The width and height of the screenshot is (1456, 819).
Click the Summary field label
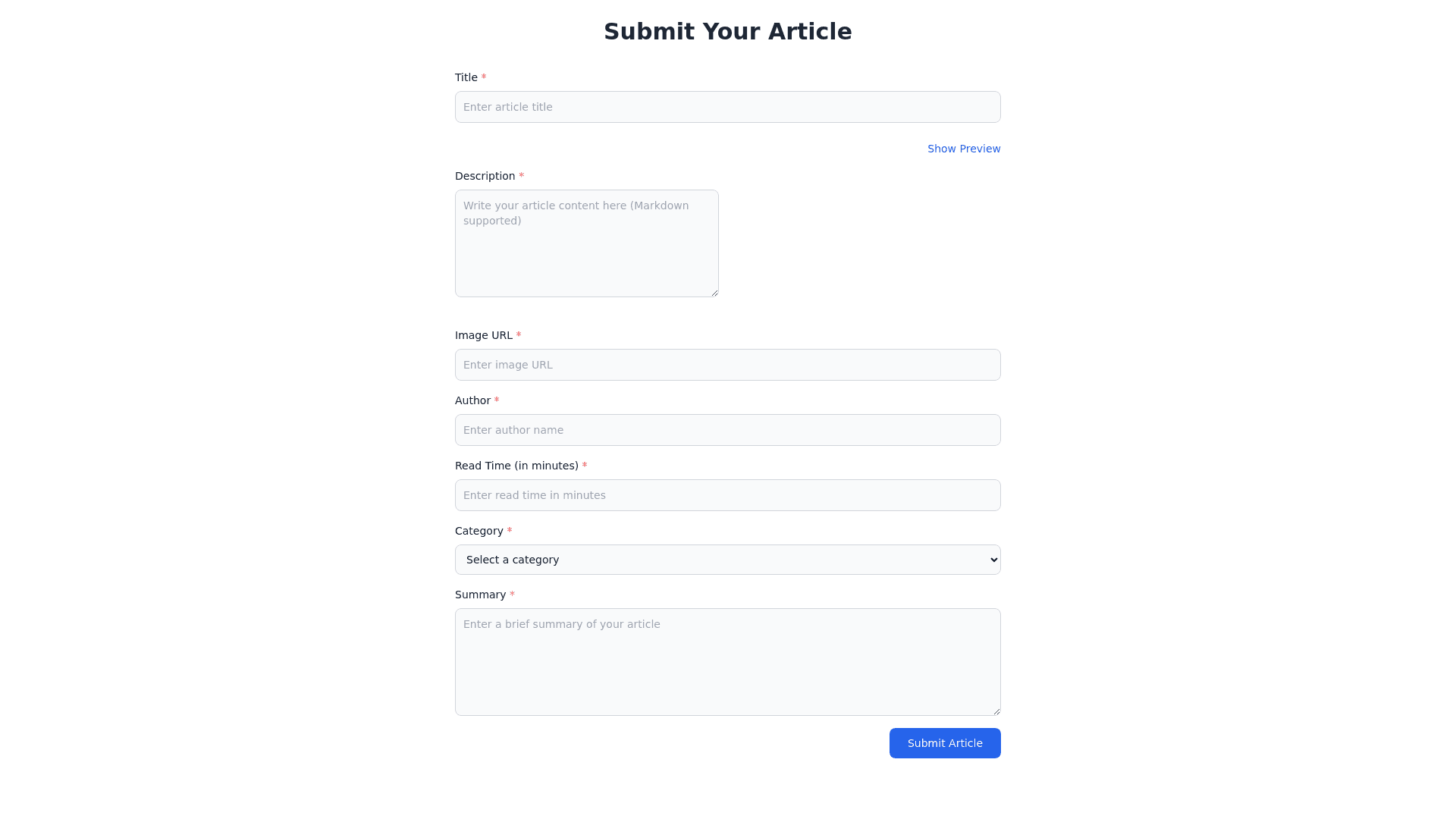coord(480,595)
